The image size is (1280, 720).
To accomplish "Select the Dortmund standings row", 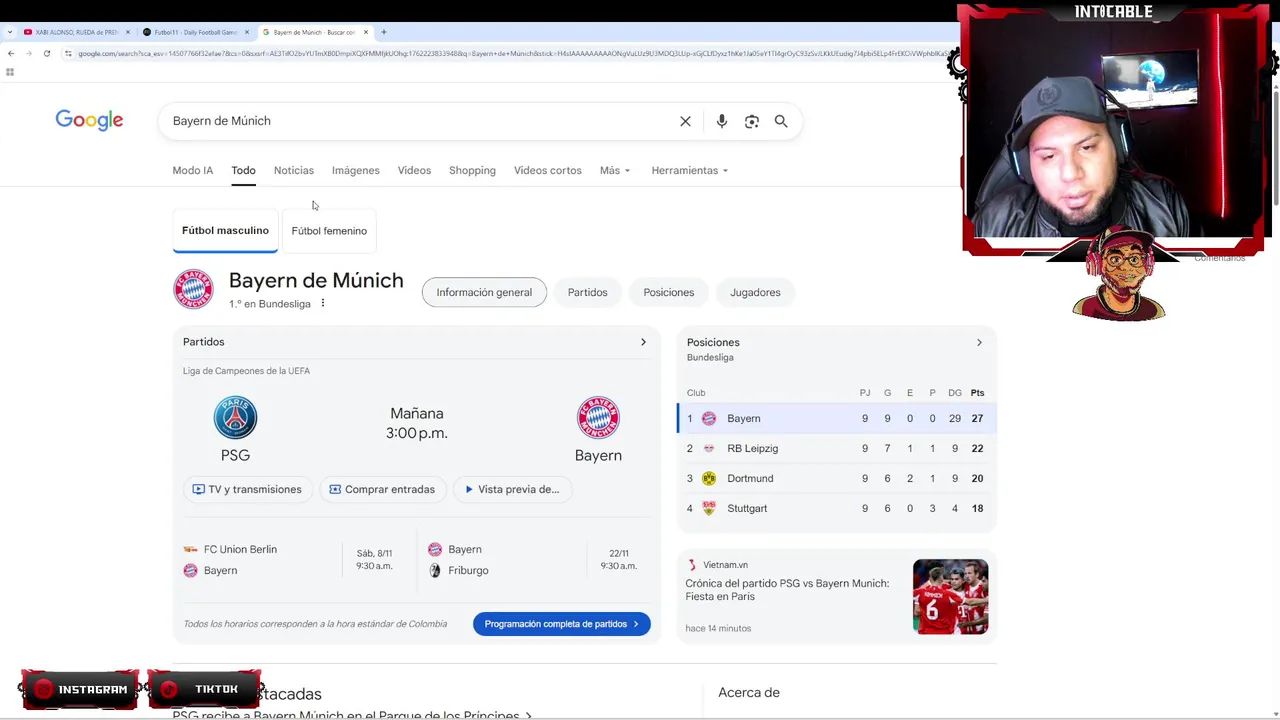I will point(837,478).
